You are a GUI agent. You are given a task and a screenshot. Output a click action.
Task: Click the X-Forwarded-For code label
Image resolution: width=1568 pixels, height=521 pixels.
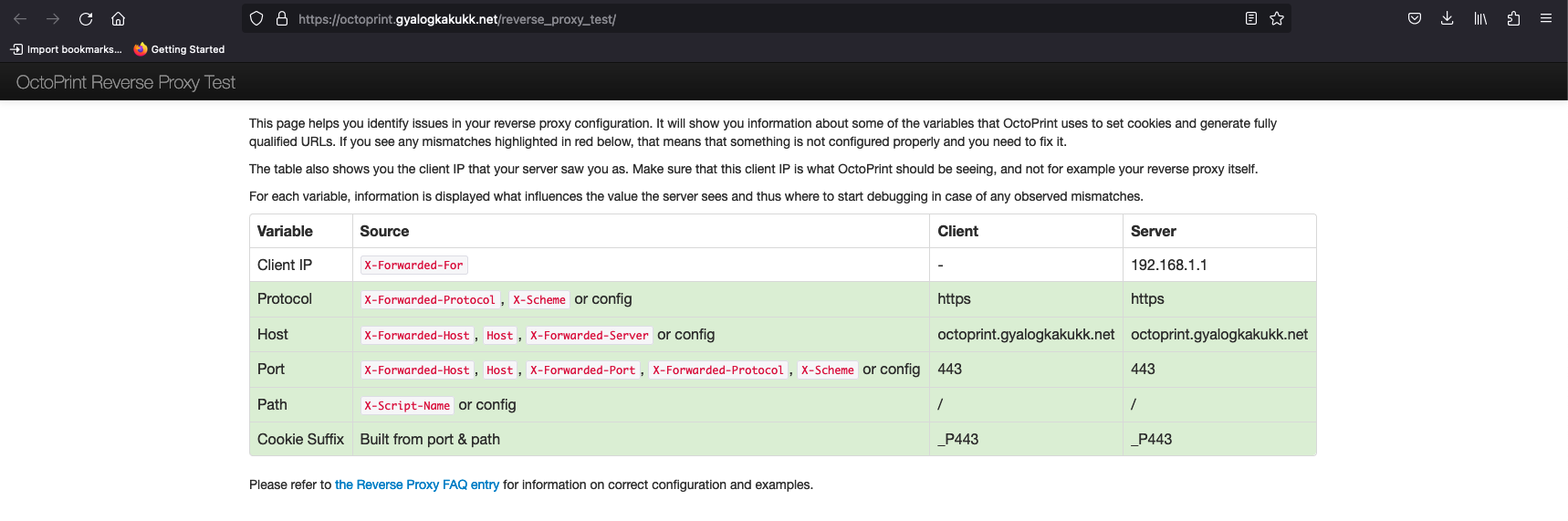[413, 266]
